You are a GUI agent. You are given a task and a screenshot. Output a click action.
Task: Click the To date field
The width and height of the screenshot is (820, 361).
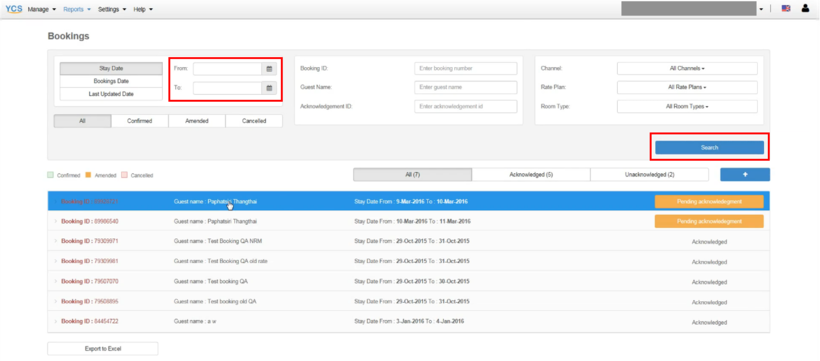pyautogui.click(x=227, y=88)
